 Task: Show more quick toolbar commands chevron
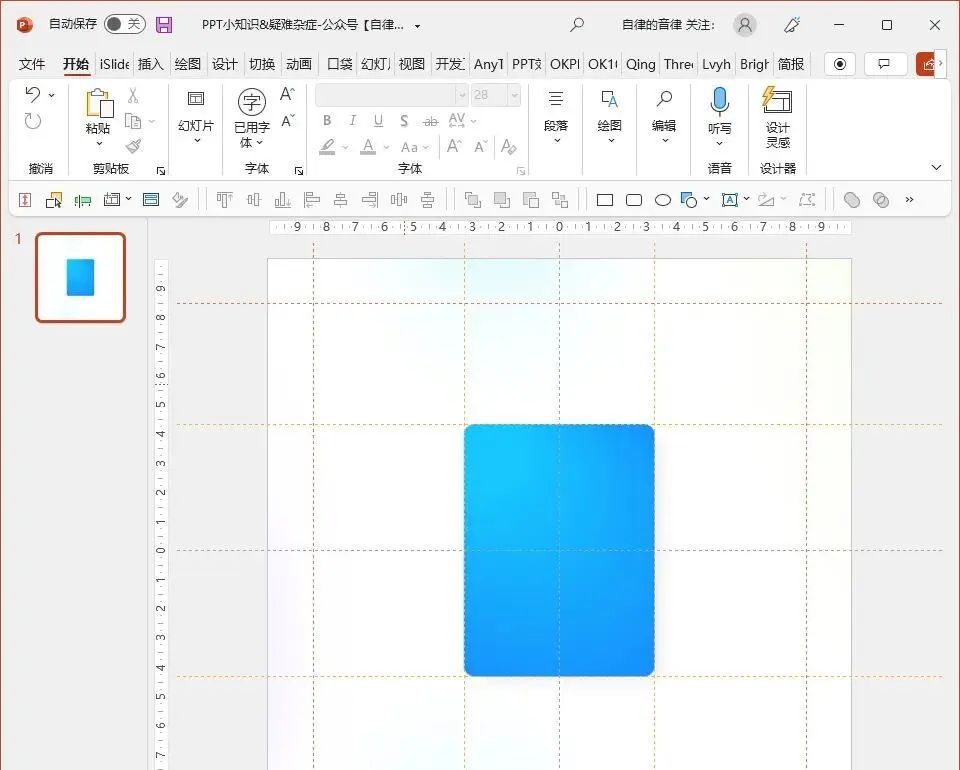click(910, 200)
